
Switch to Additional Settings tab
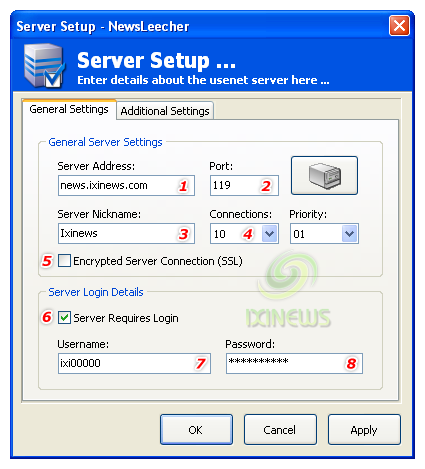tap(165, 111)
